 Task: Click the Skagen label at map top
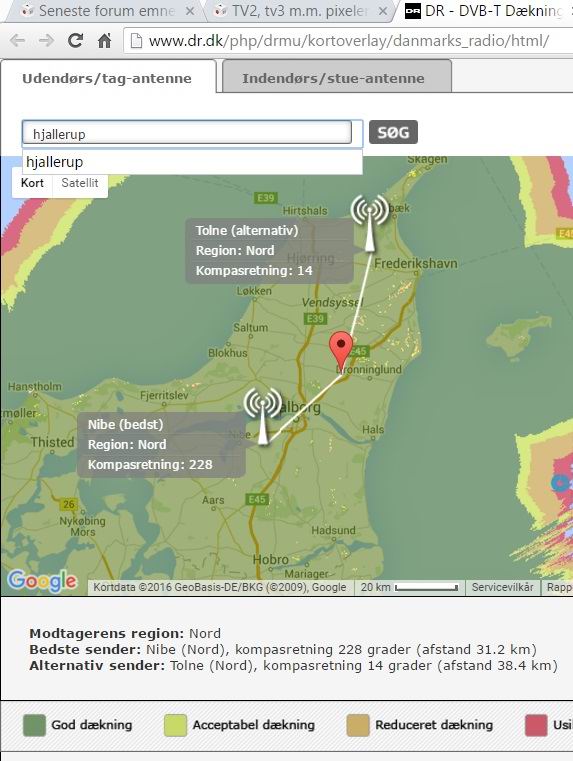[x=427, y=159]
